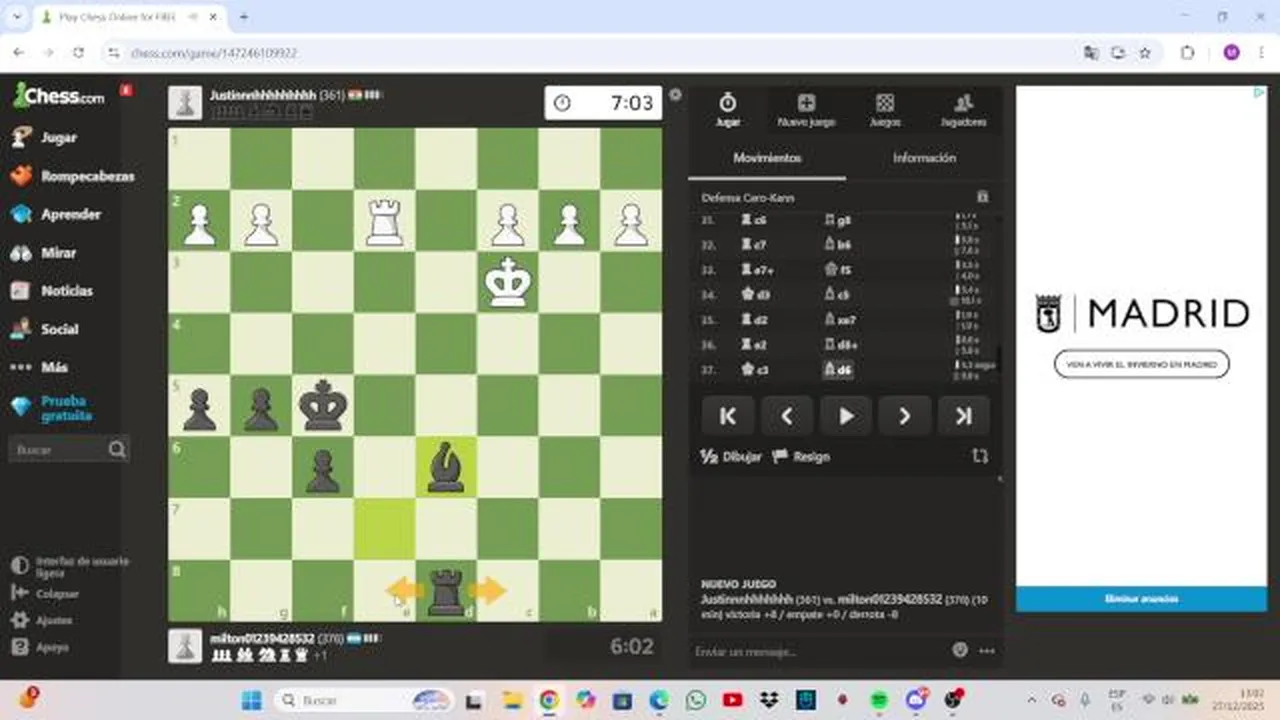Image resolution: width=1280 pixels, height=720 pixels.
Task: Jump to first move button
Action: [728, 416]
